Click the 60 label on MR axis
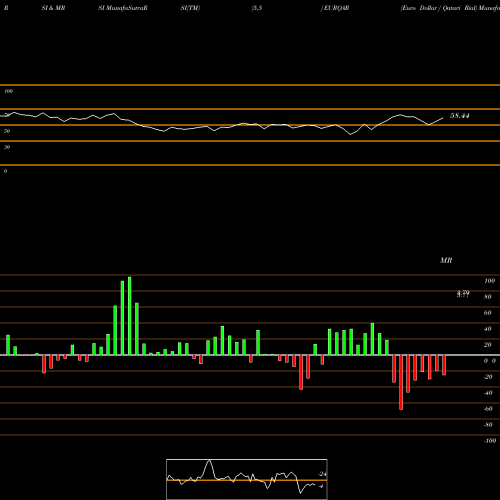Viewport: 500px width, 500px height. point(488,313)
